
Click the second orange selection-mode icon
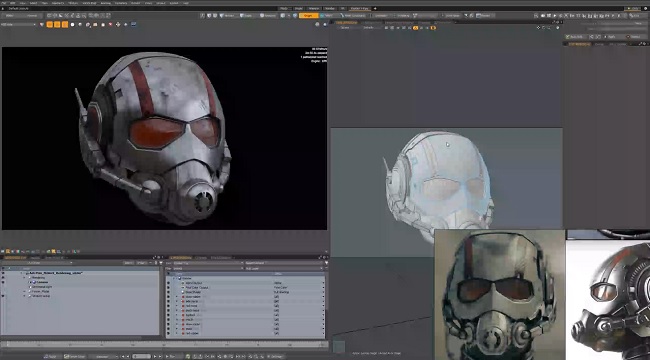tap(57, 24)
